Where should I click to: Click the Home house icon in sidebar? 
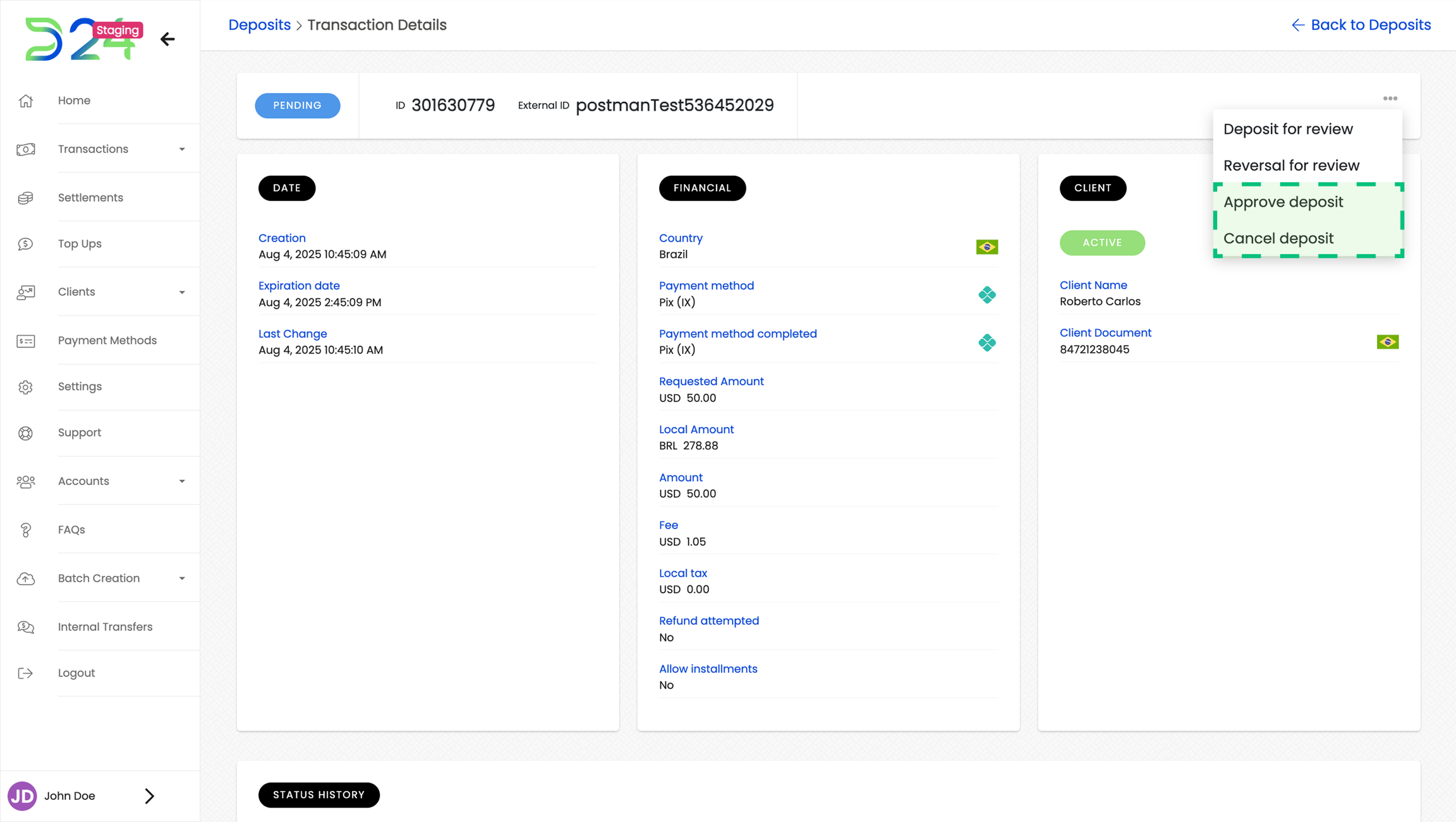pyautogui.click(x=25, y=101)
